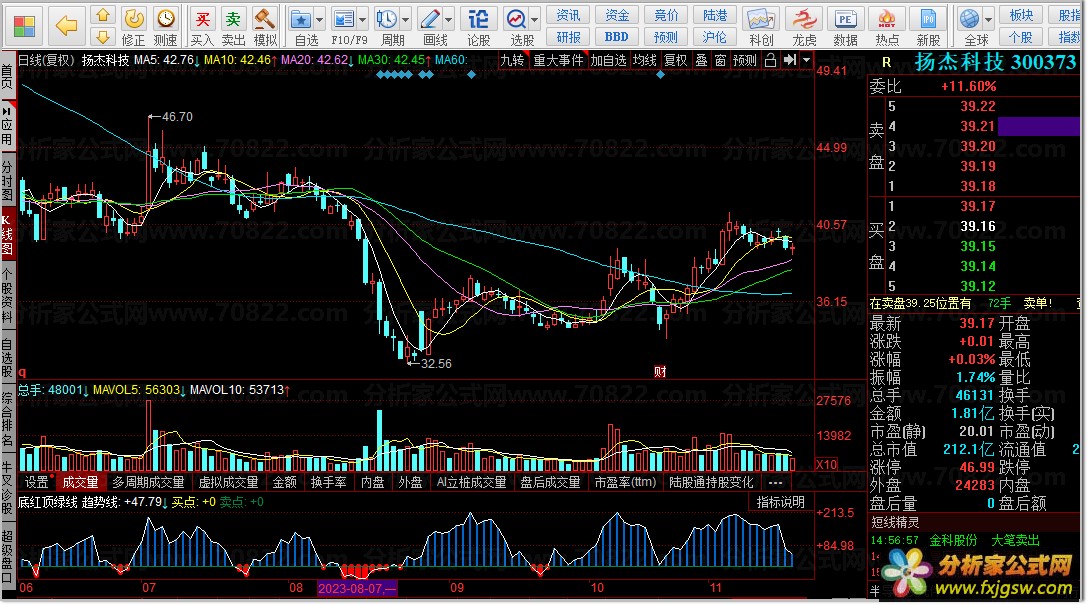Viewport: 1089px width, 605px height.
Task: Open the colorful grid home icon
Action: point(24,26)
